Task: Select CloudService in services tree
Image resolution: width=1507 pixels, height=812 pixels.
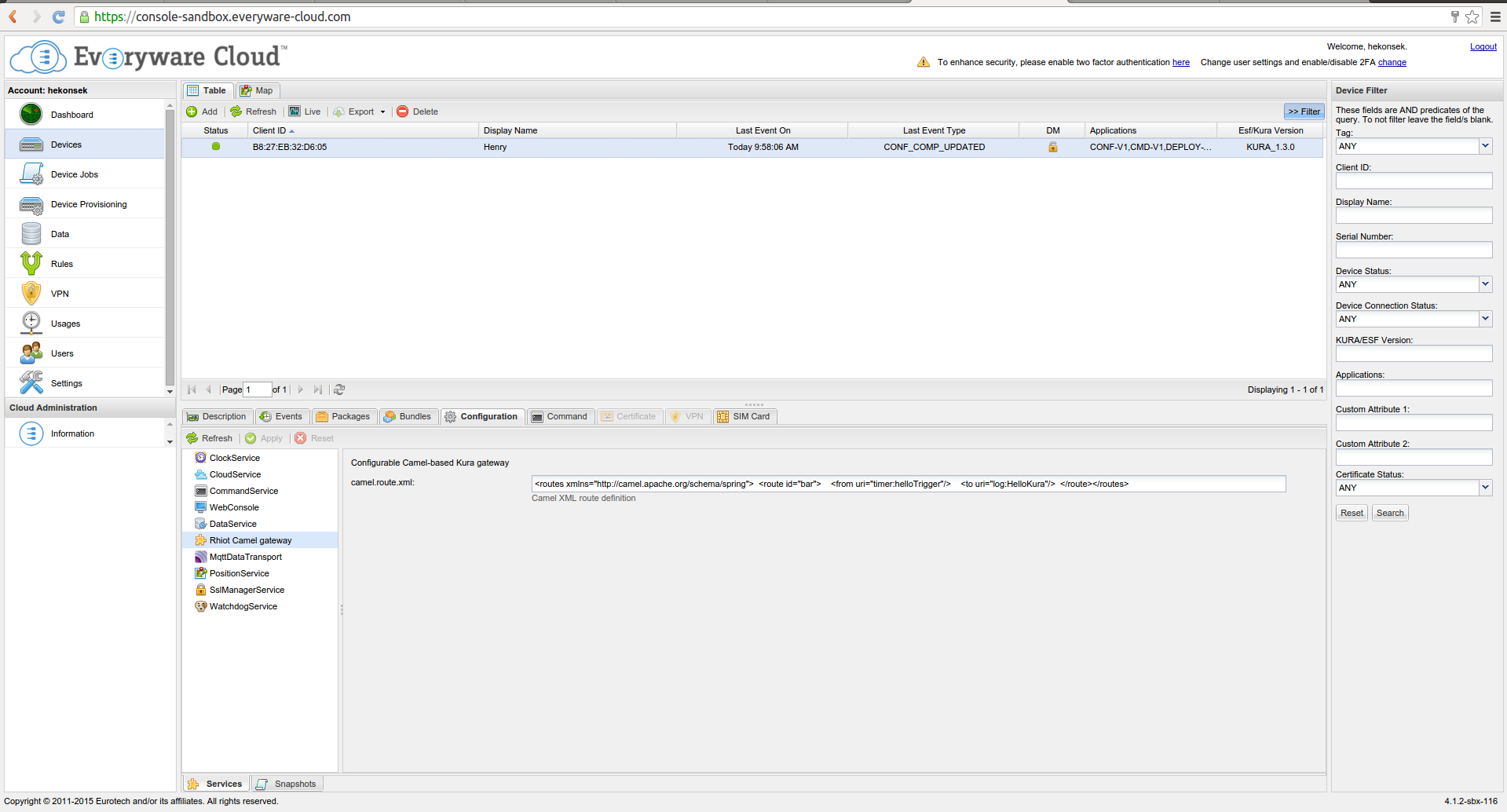Action: point(236,474)
